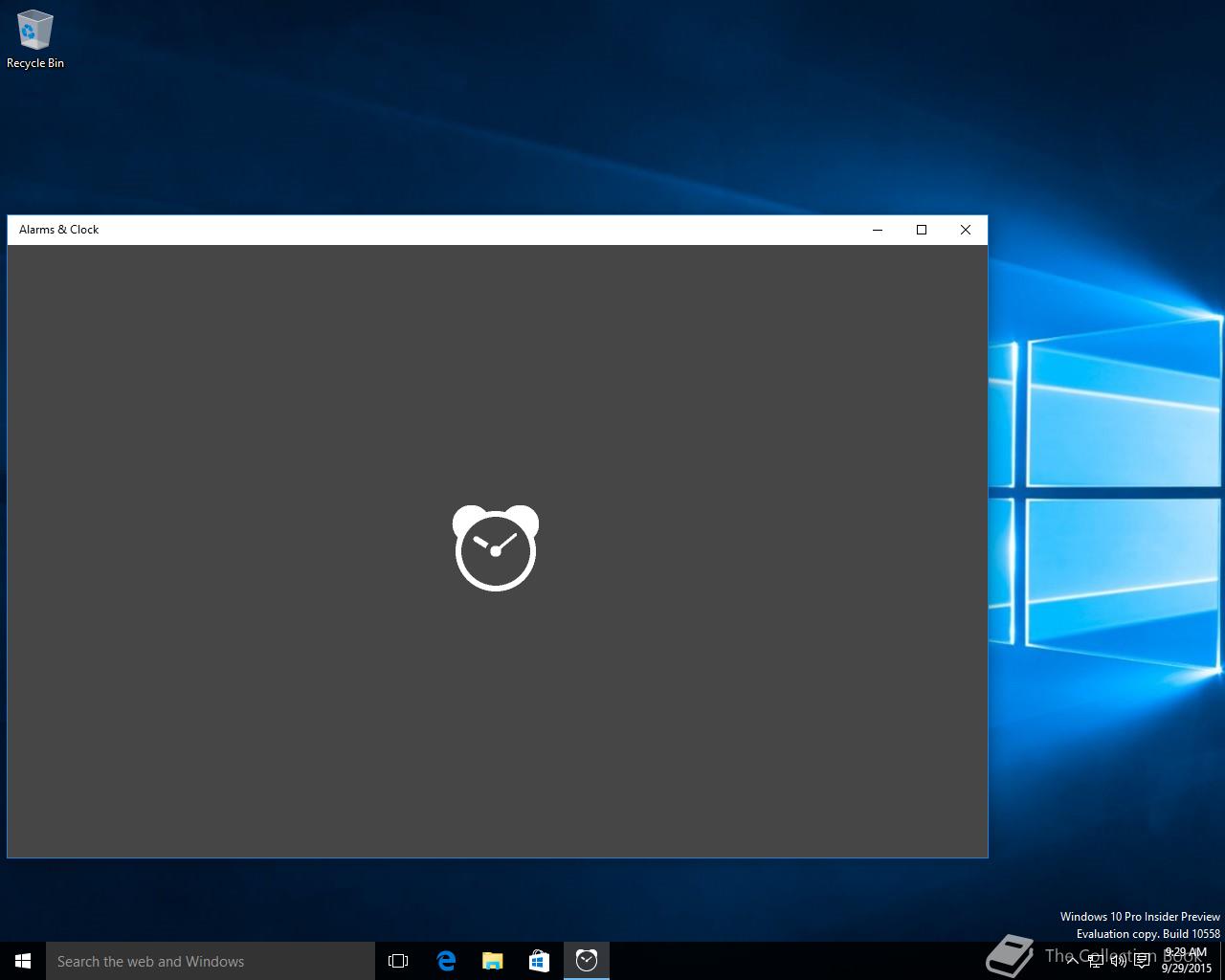Open the Action Center notifications icon
The image size is (1225, 980).
click(x=1141, y=961)
